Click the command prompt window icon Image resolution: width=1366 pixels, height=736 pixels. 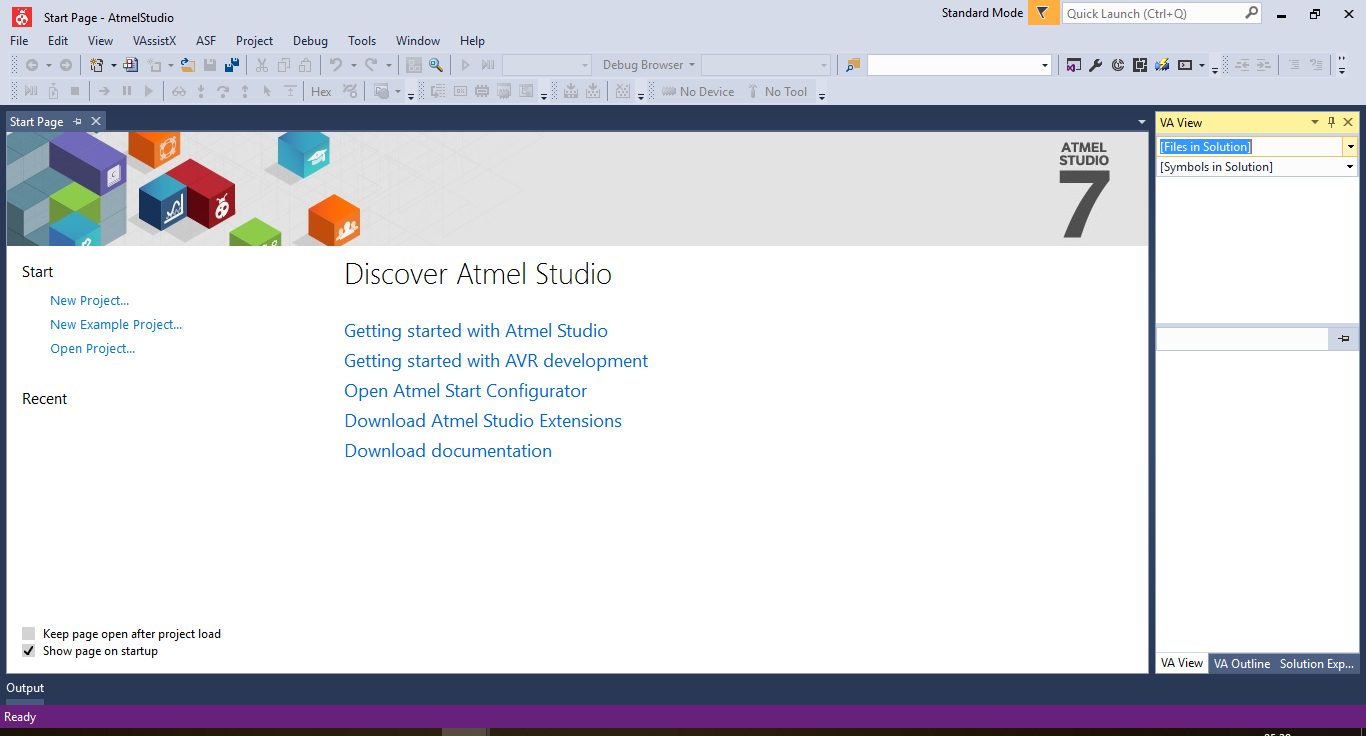click(x=1185, y=65)
